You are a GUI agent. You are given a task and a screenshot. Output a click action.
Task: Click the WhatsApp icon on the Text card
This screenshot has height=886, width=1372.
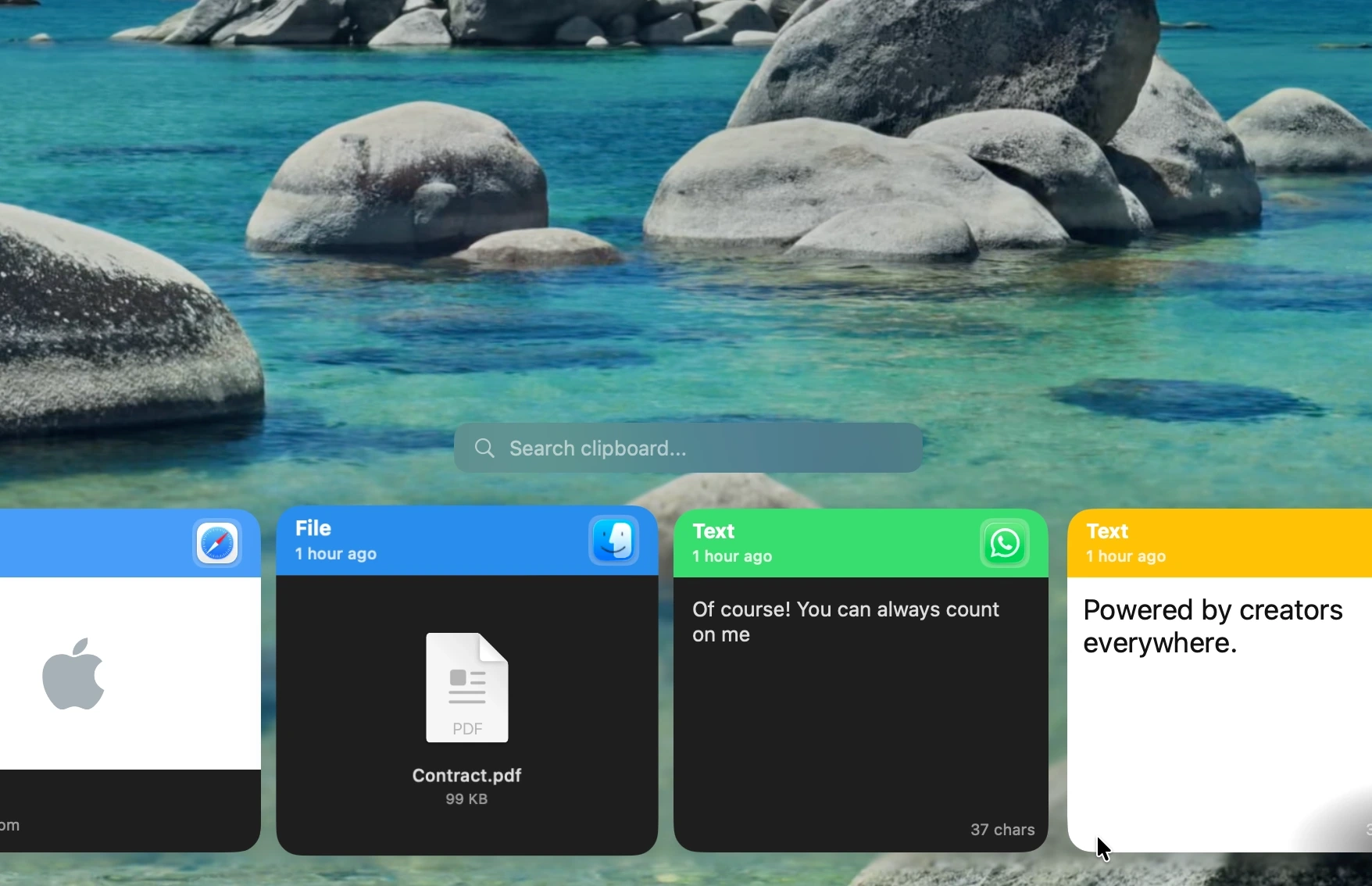[1006, 544]
